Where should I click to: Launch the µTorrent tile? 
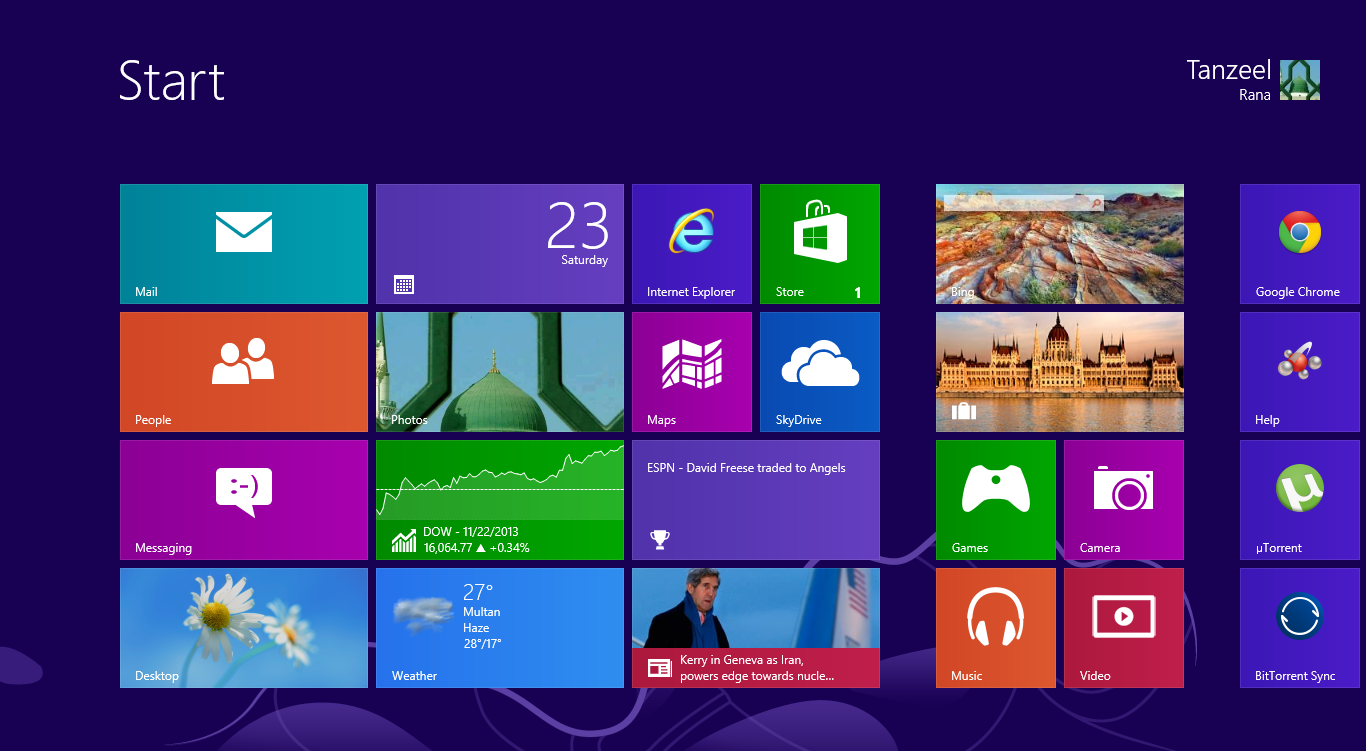(x=1300, y=500)
